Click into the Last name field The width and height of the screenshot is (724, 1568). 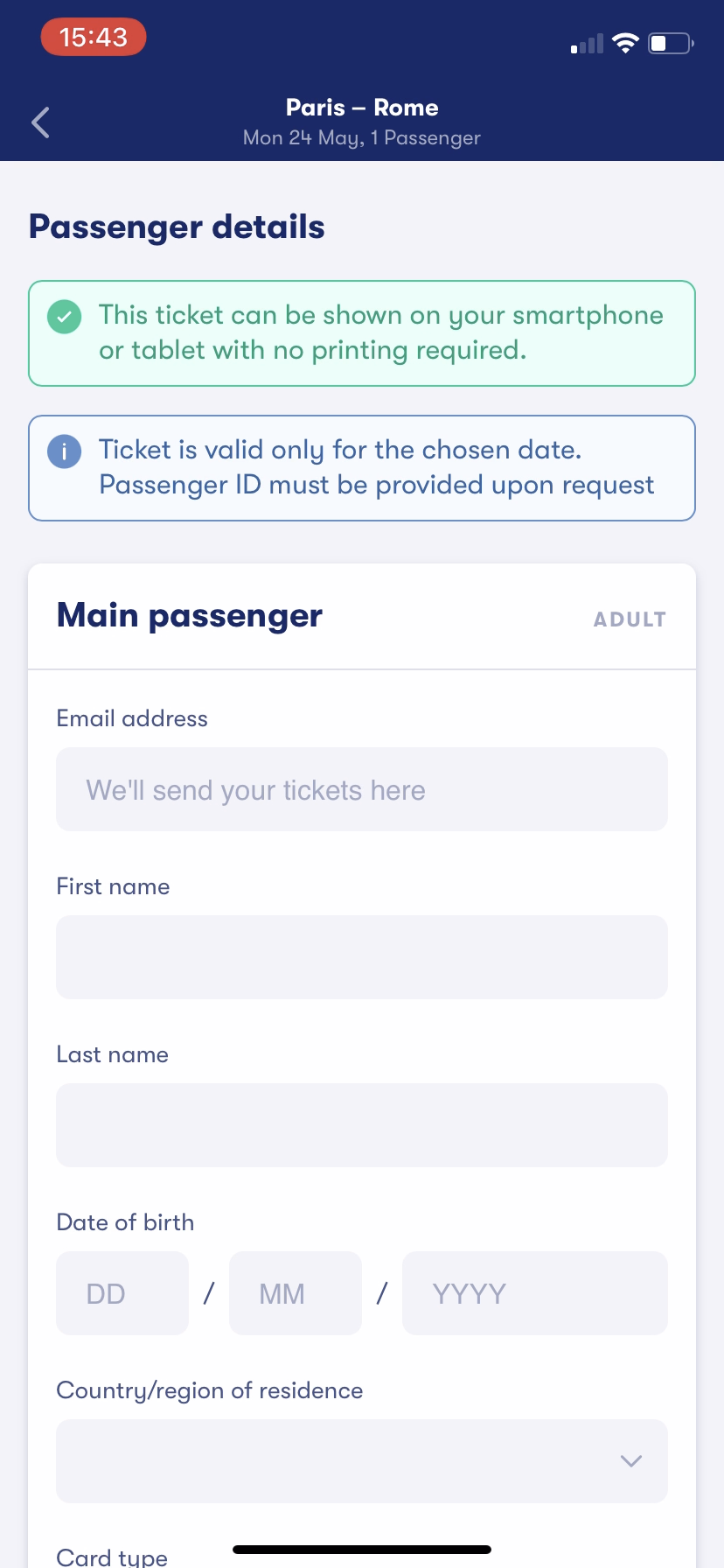362,1125
